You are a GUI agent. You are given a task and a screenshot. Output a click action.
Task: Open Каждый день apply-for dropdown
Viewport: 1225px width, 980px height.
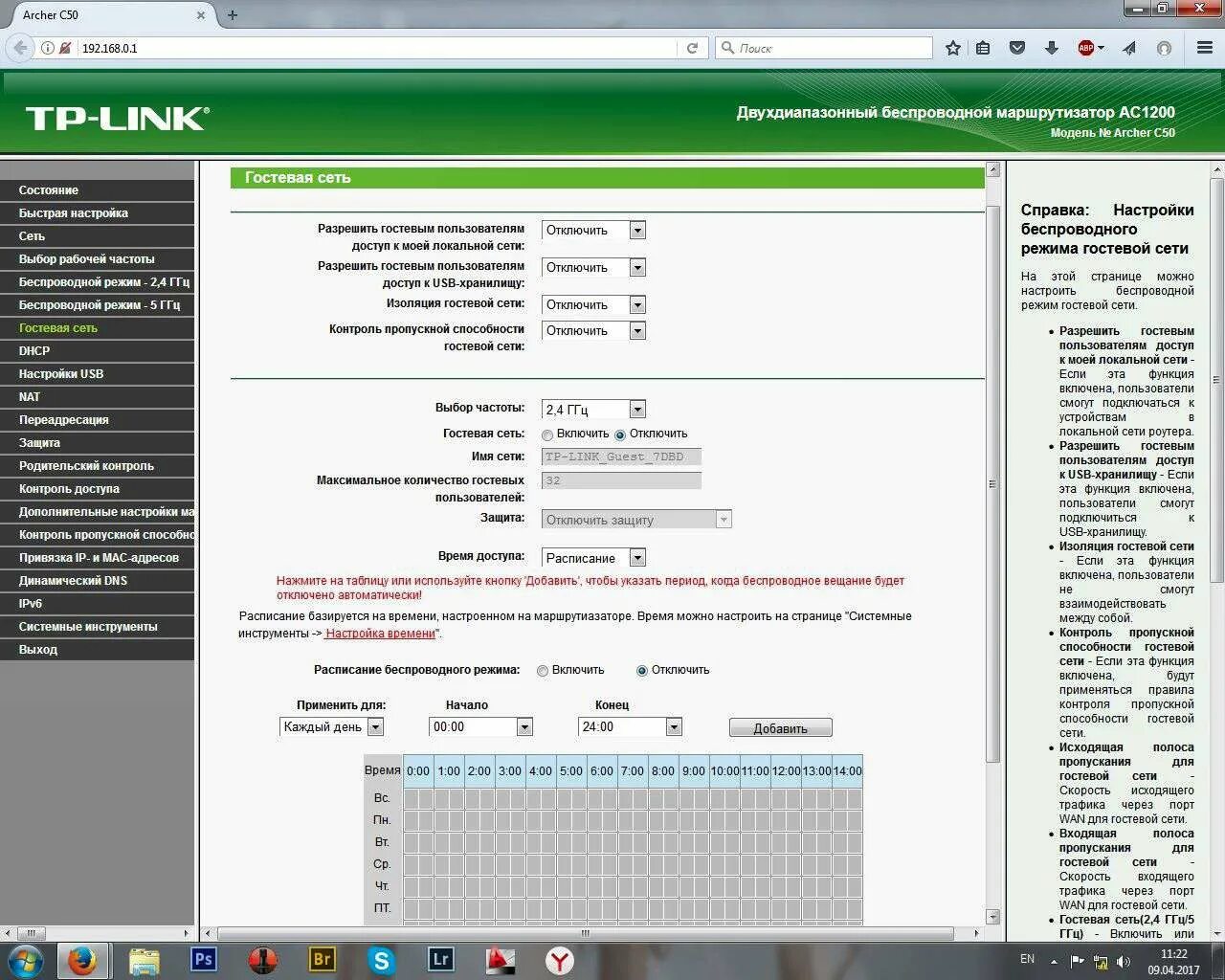(x=331, y=727)
